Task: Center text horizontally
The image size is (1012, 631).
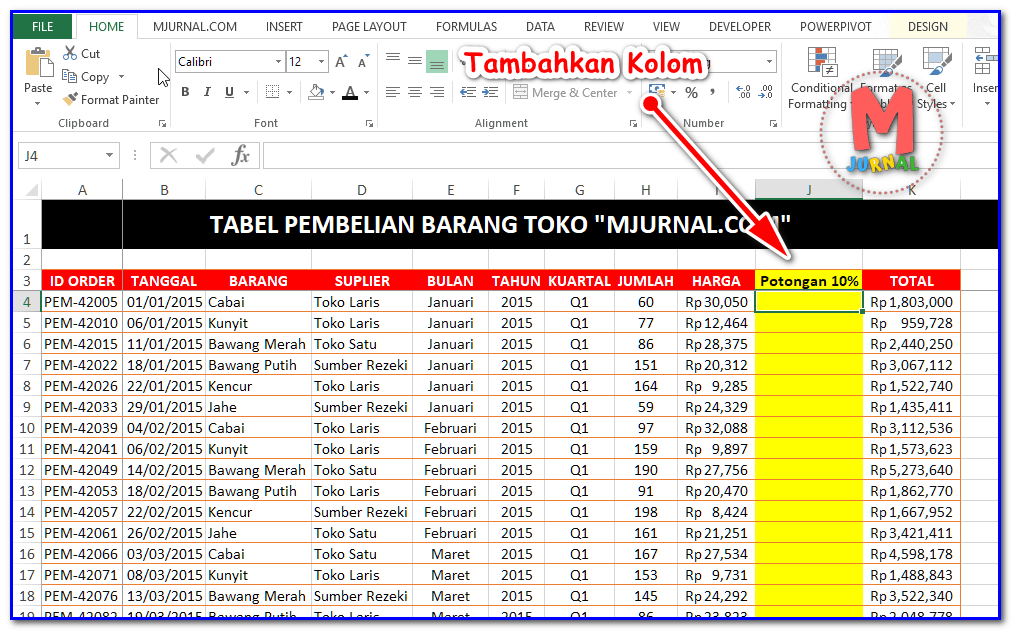Action: click(415, 92)
